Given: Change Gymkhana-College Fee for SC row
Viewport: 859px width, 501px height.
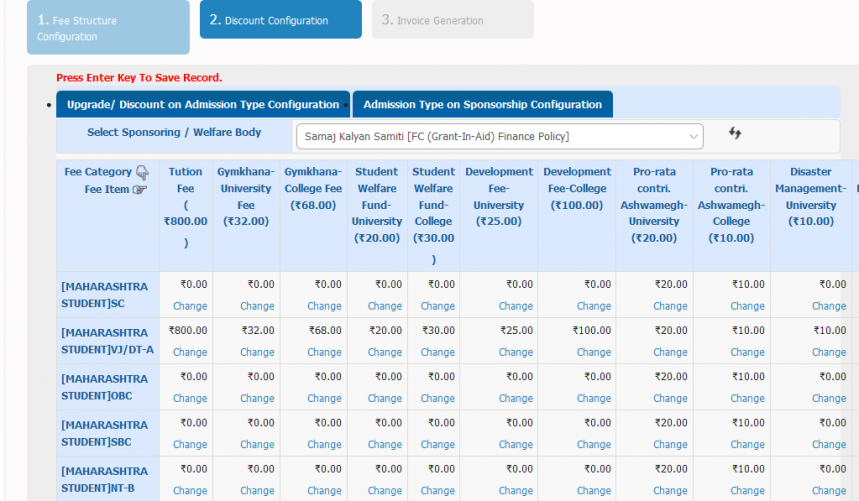Looking at the screenshot, I should [324, 306].
